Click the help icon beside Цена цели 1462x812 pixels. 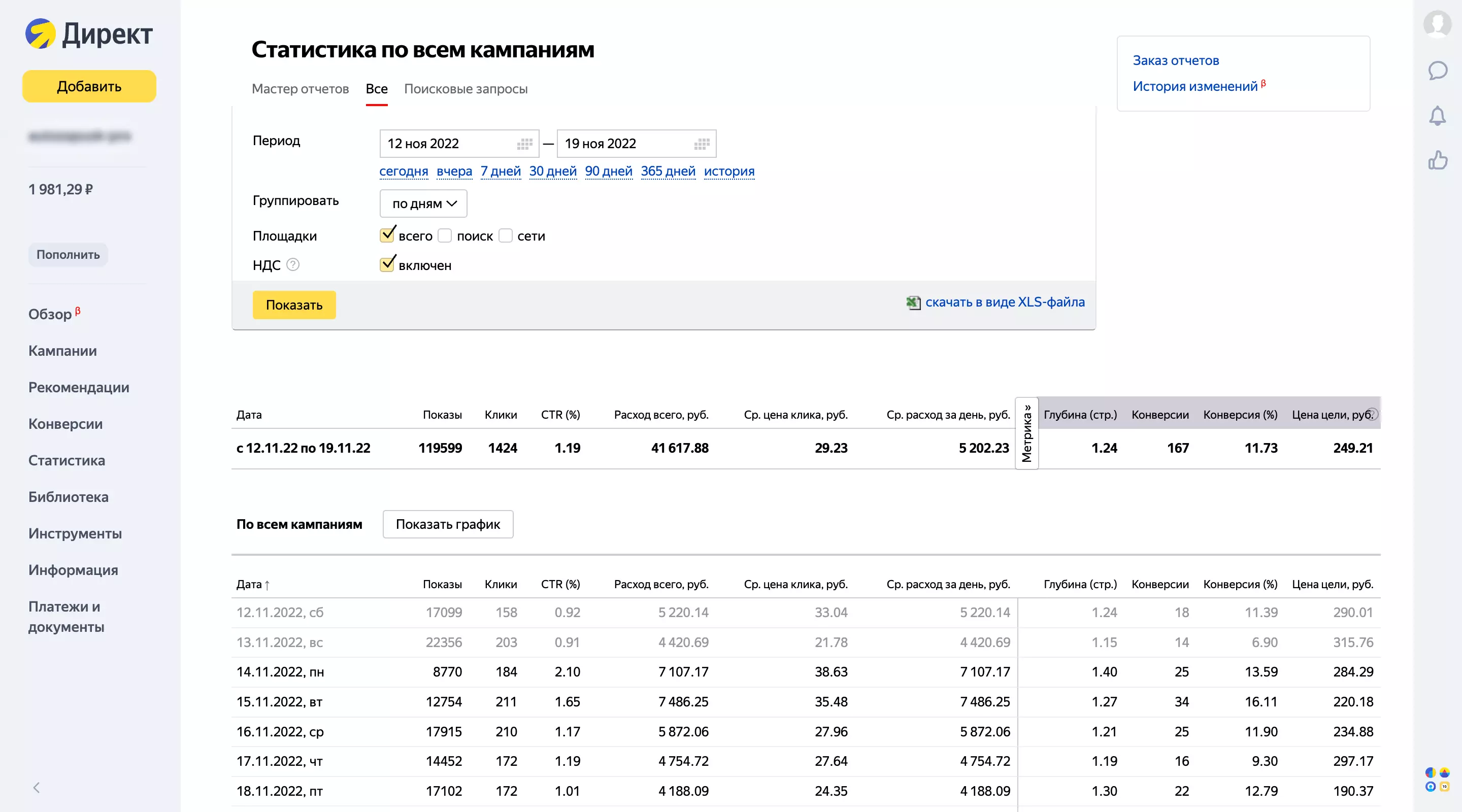click(x=1371, y=414)
